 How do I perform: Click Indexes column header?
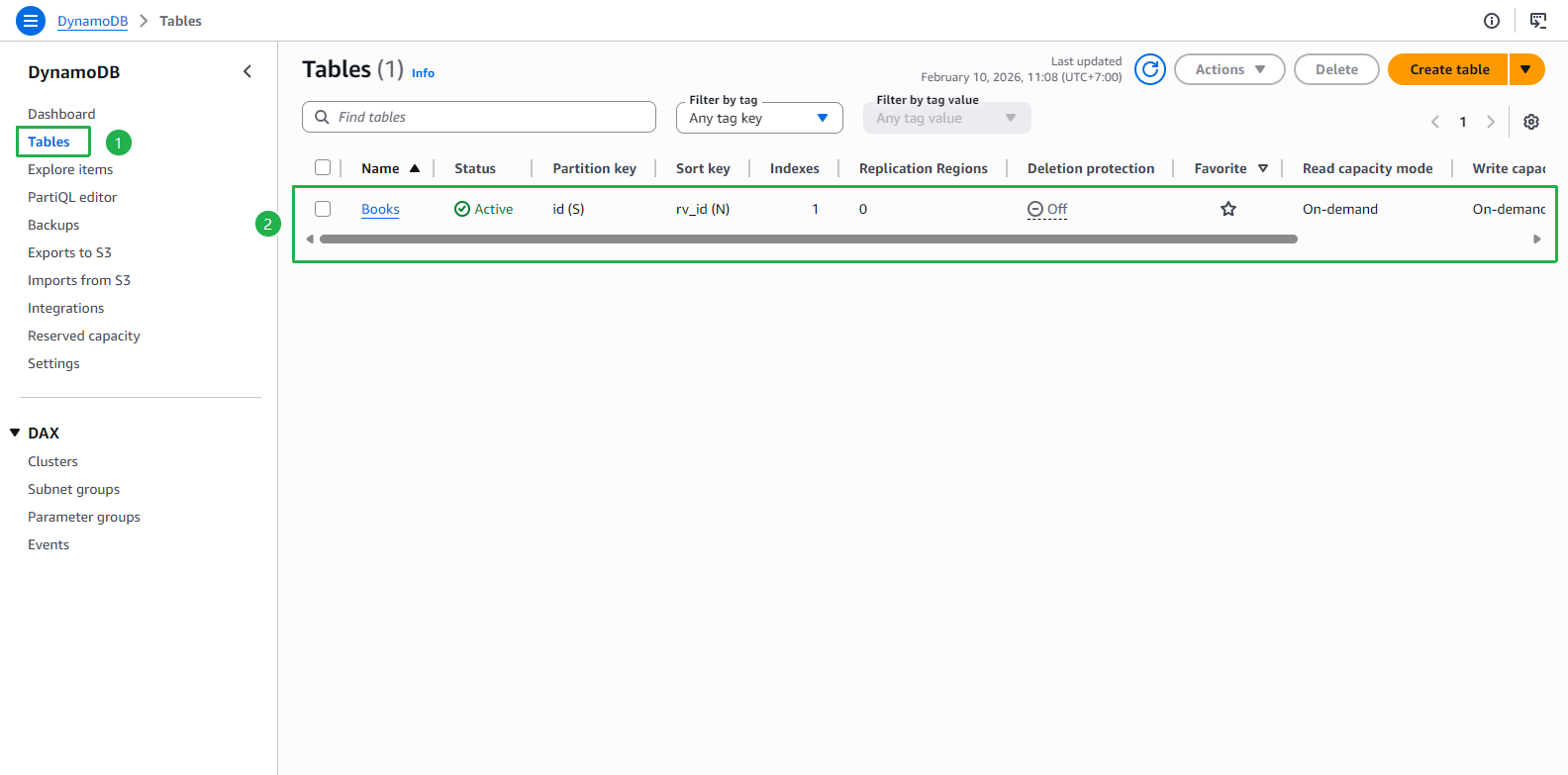click(795, 168)
